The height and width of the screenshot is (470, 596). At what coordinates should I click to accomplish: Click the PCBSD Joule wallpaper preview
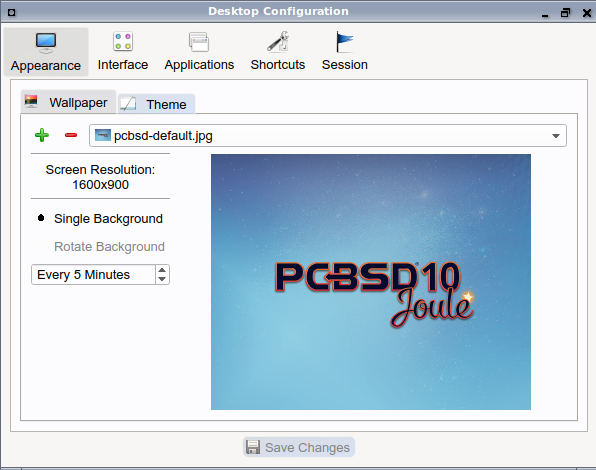[371, 282]
